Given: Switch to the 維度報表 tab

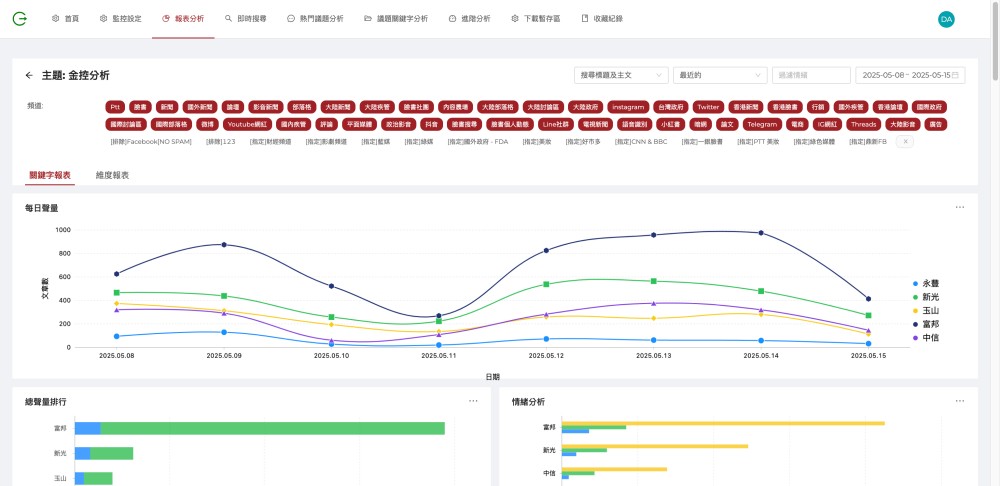Looking at the screenshot, I should tap(112, 175).
